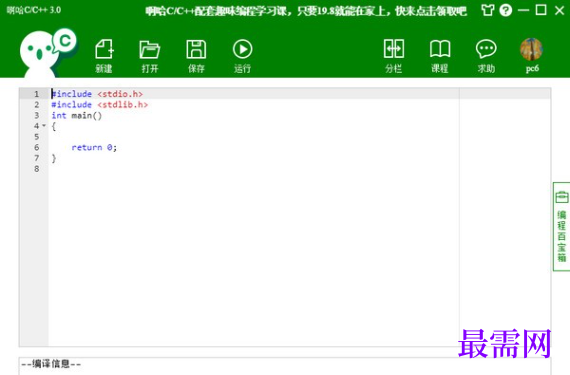Click line number 1 in gutter
This screenshot has height=375, width=570.
36,94
